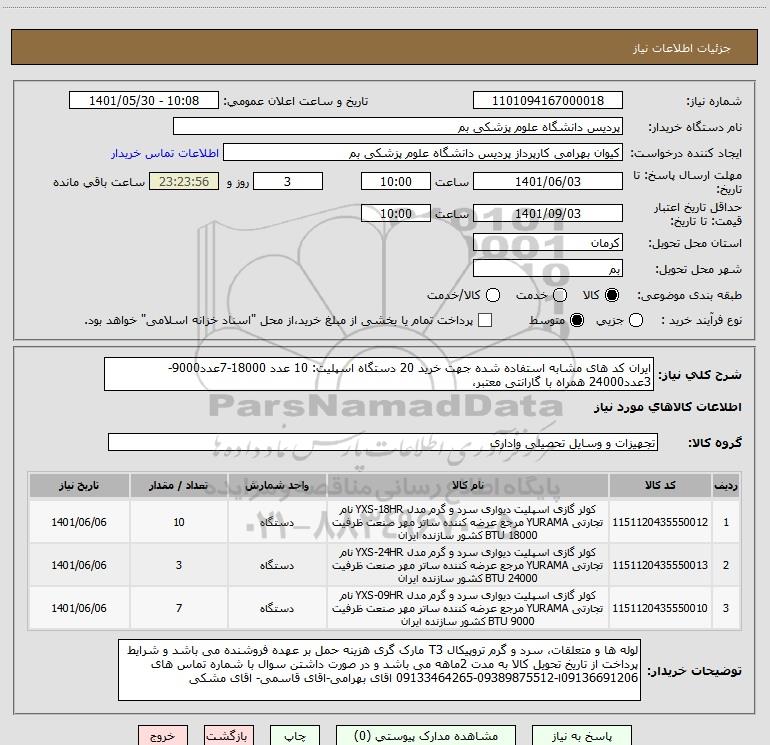770x745 pixels.
Task: Click the چاپ print button
Action: [x=295, y=736]
